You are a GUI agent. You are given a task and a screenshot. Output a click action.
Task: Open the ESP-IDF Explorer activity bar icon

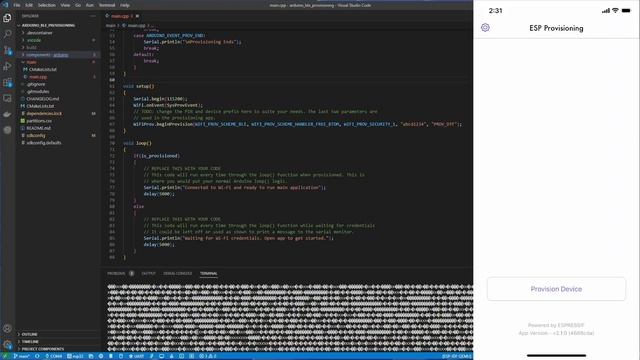coord(7,130)
